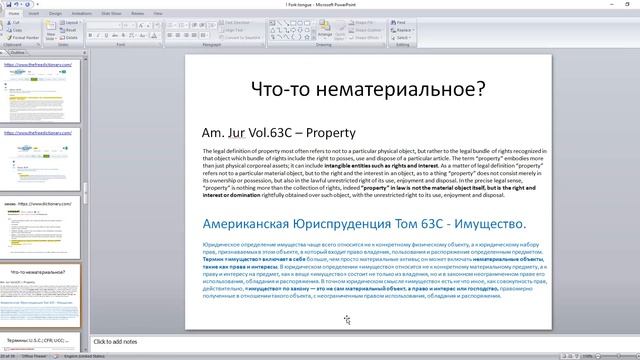Image resolution: width=640 pixels, height=360 pixels.
Task: Open the Shape Fill options
Action: point(361,22)
